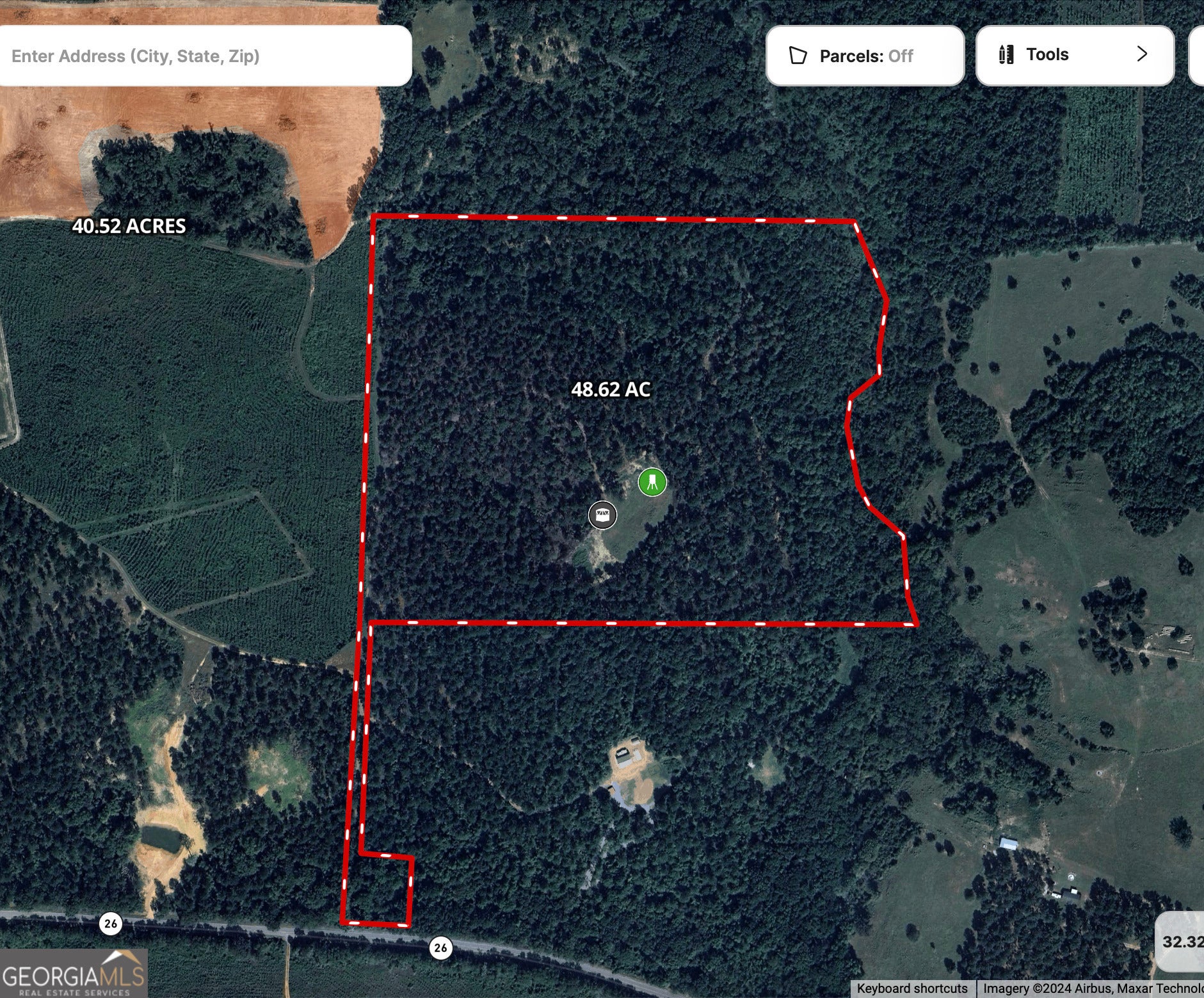
Task: Open the Keyboard shortcuts link
Action: [912, 989]
